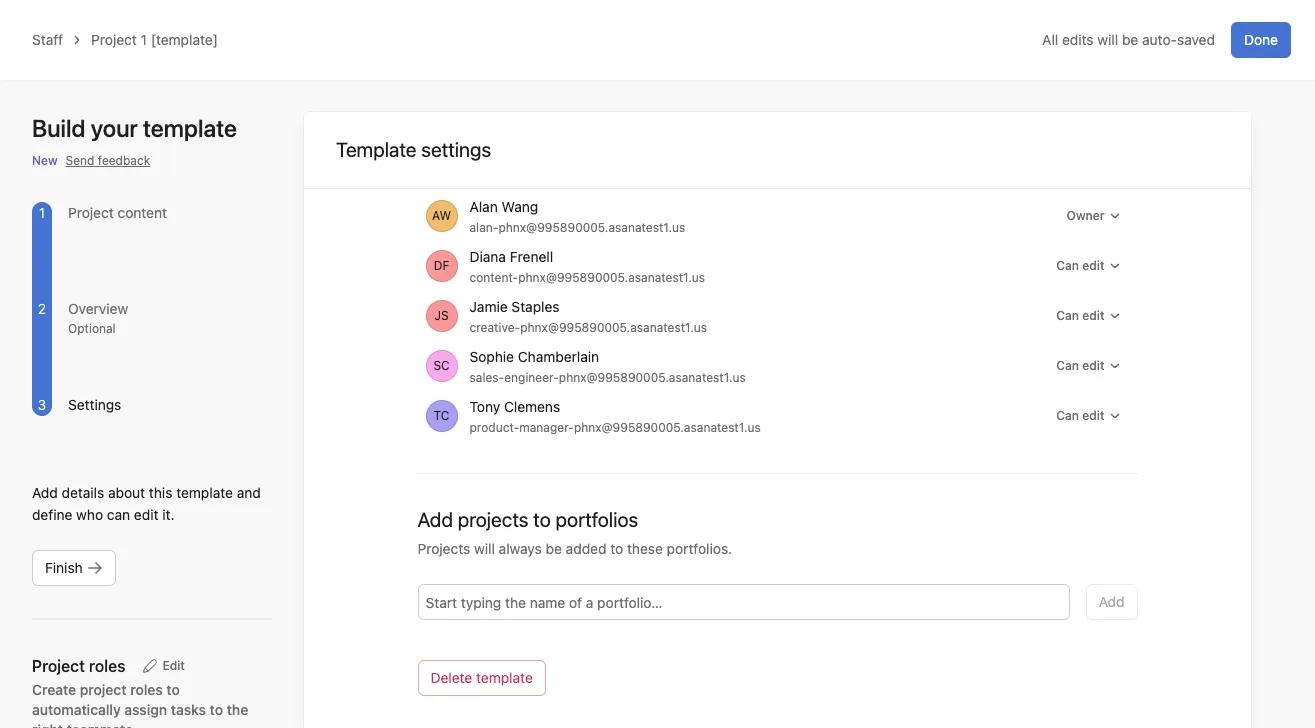Click the step 1 number marker
This screenshot has width=1315, height=728.
[42, 213]
